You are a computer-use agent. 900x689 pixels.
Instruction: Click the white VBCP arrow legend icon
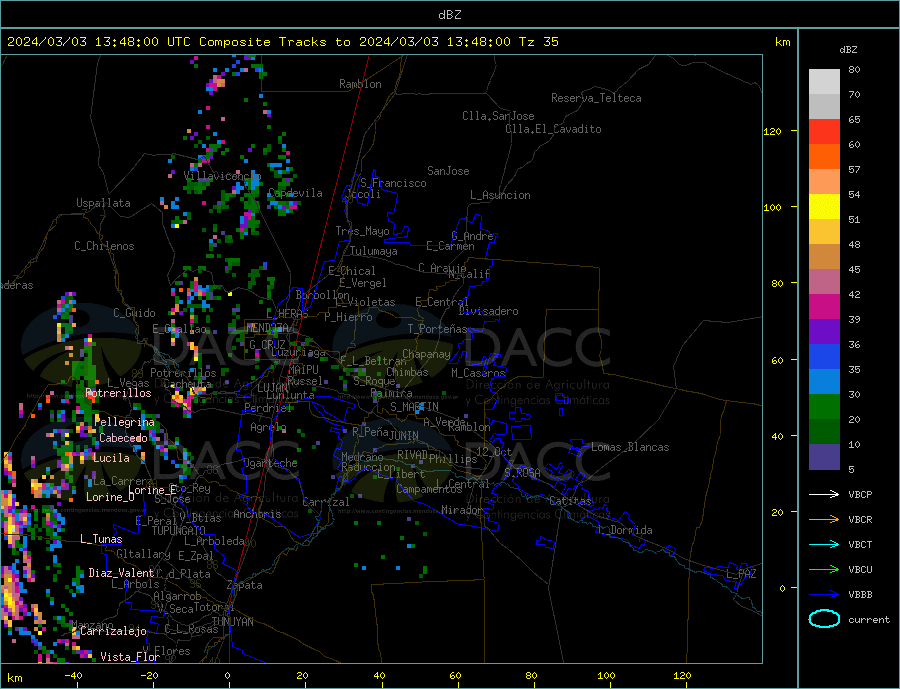[824, 494]
